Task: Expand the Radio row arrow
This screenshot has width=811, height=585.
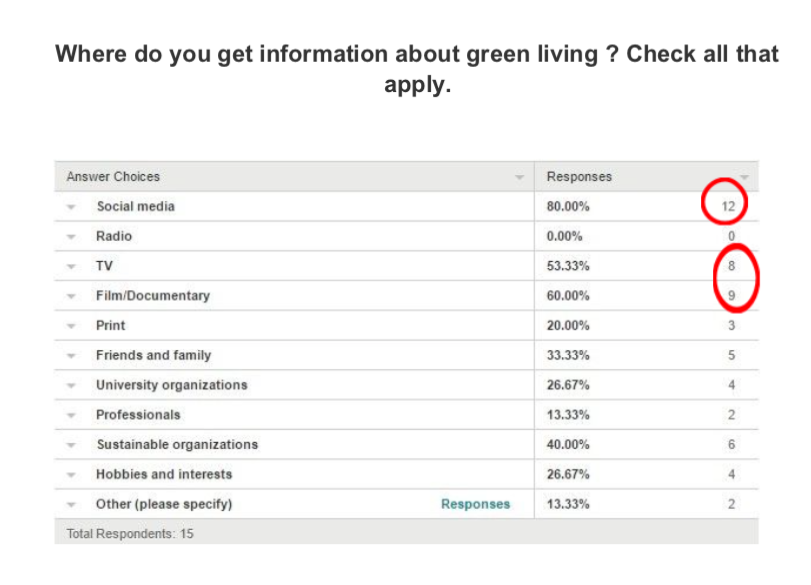Action: pyautogui.click(x=71, y=237)
